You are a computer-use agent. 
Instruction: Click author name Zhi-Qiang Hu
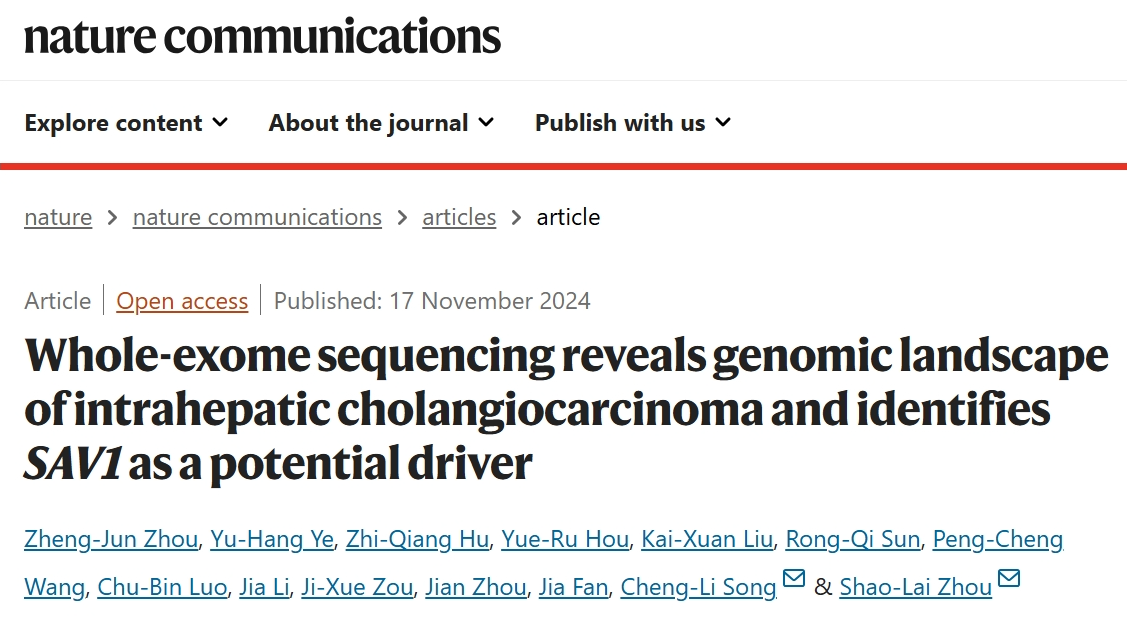coord(418,539)
